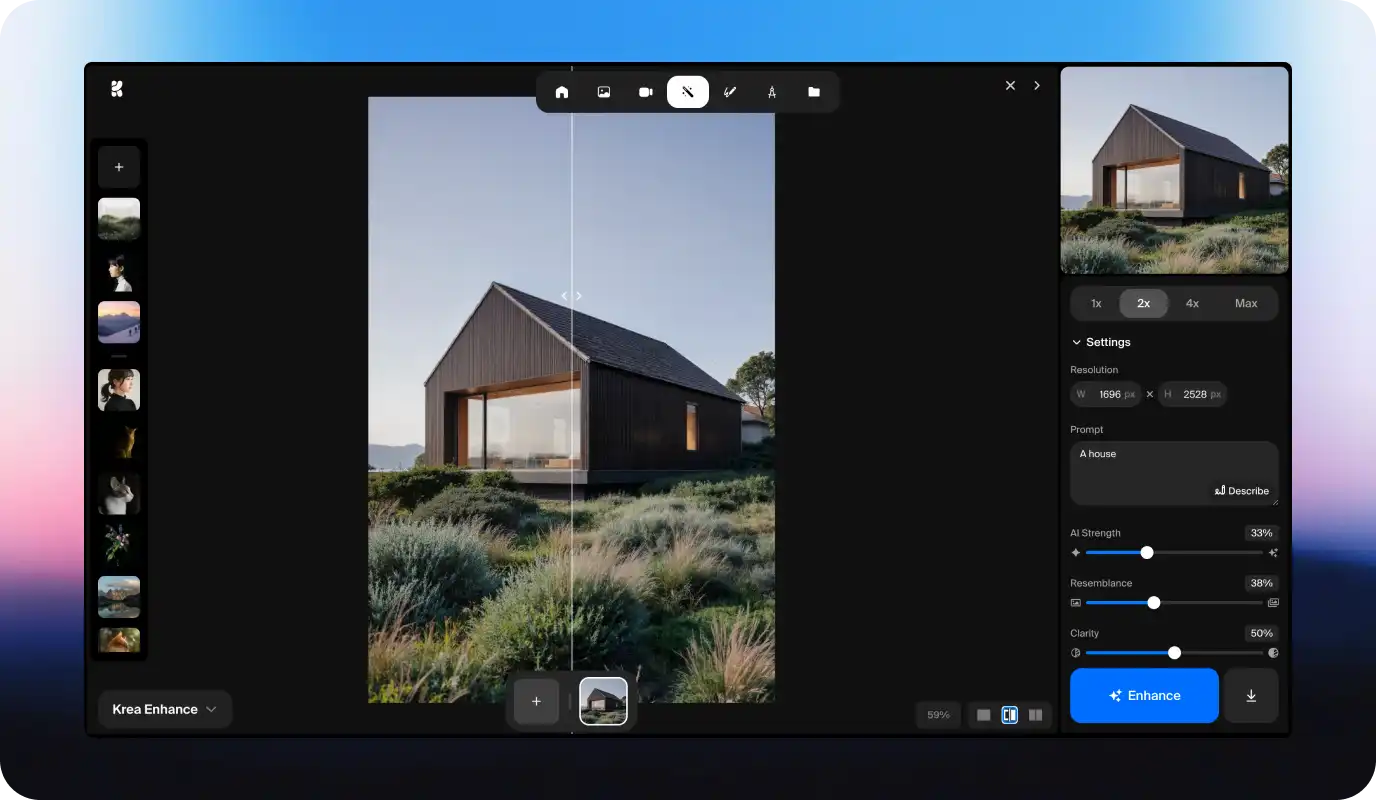Screen dimensions: 1376x800
Task: Switch to single image view mode
Action: [x=984, y=715]
